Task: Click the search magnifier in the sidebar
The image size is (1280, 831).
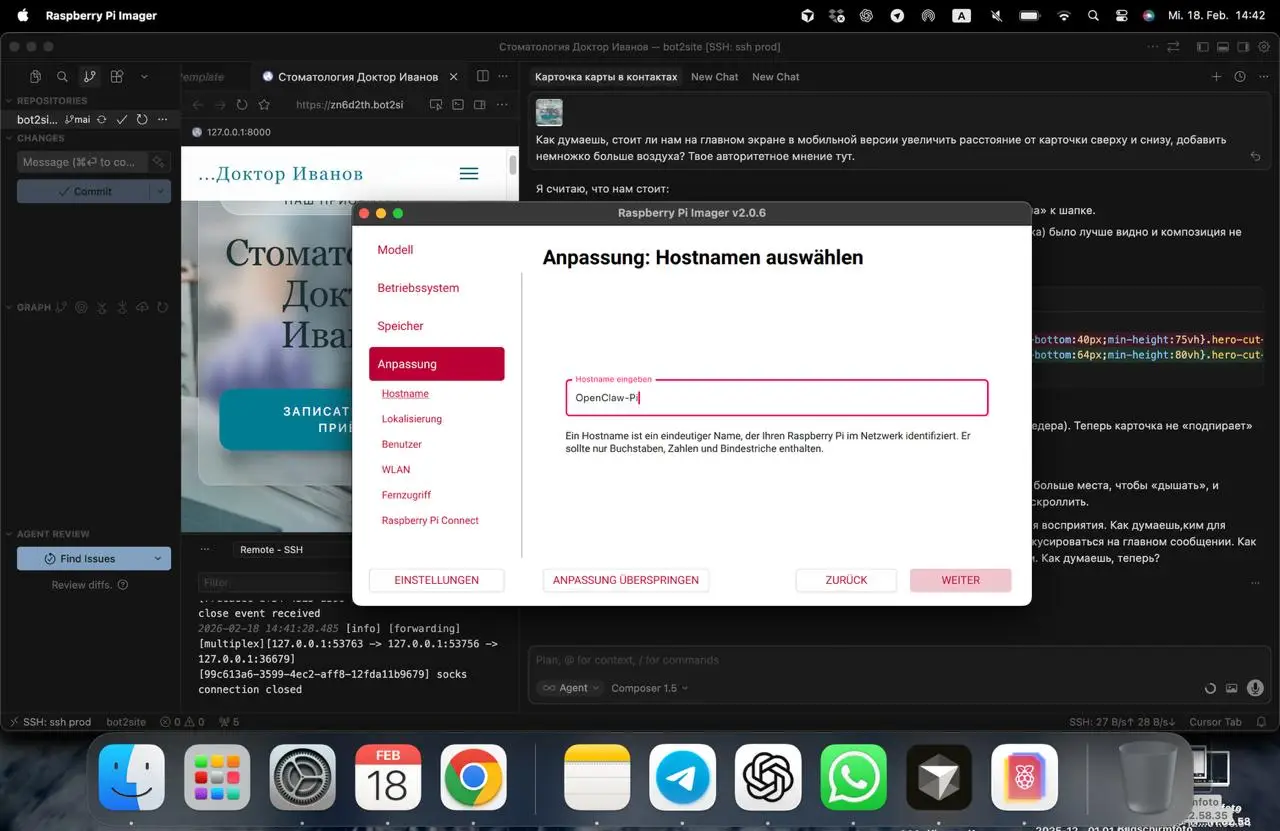Action: 62,77
